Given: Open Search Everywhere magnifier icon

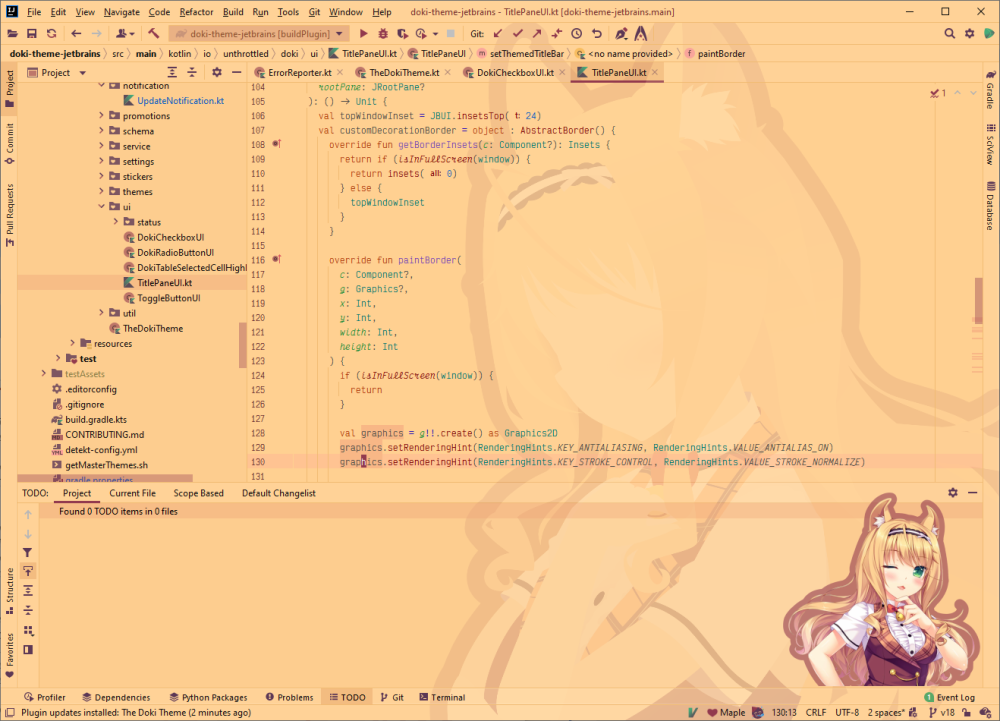Looking at the screenshot, I should tap(950, 34).
